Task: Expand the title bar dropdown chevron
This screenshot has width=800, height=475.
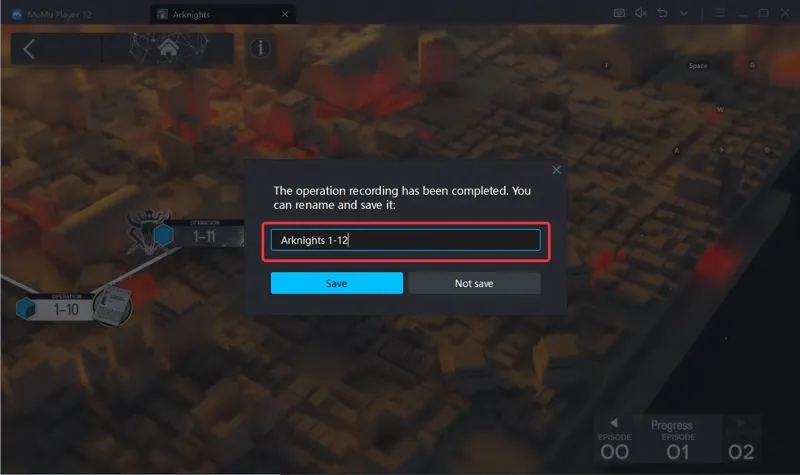Action: tap(684, 13)
